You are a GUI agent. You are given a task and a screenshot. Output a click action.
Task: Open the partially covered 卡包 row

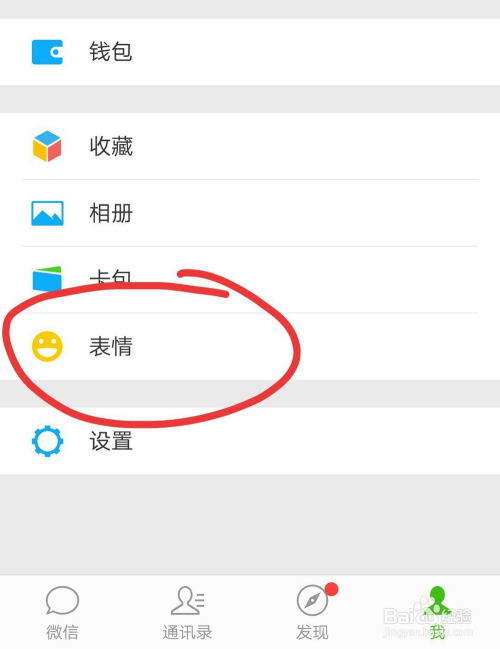coord(250,280)
